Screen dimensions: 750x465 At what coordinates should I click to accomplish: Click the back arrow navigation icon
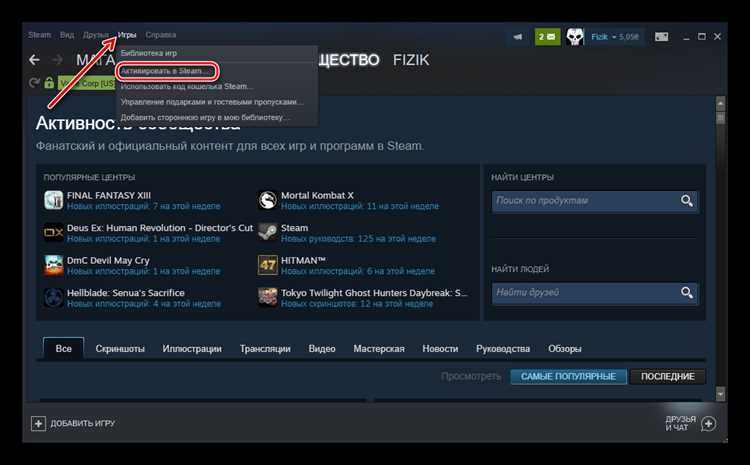coord(34,60)
